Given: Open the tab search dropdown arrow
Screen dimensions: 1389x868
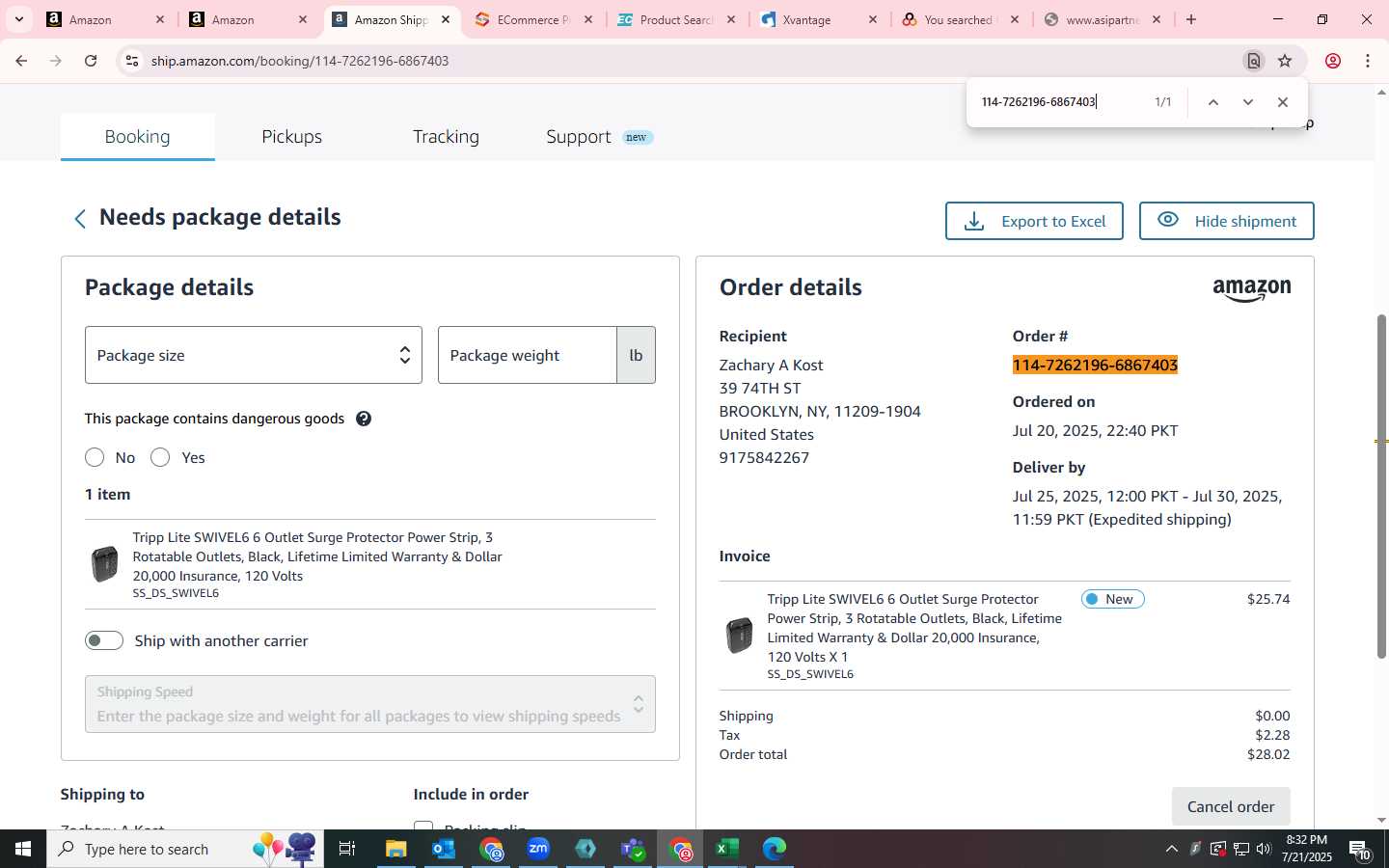Looking at the screenshot, I should 18,19.
